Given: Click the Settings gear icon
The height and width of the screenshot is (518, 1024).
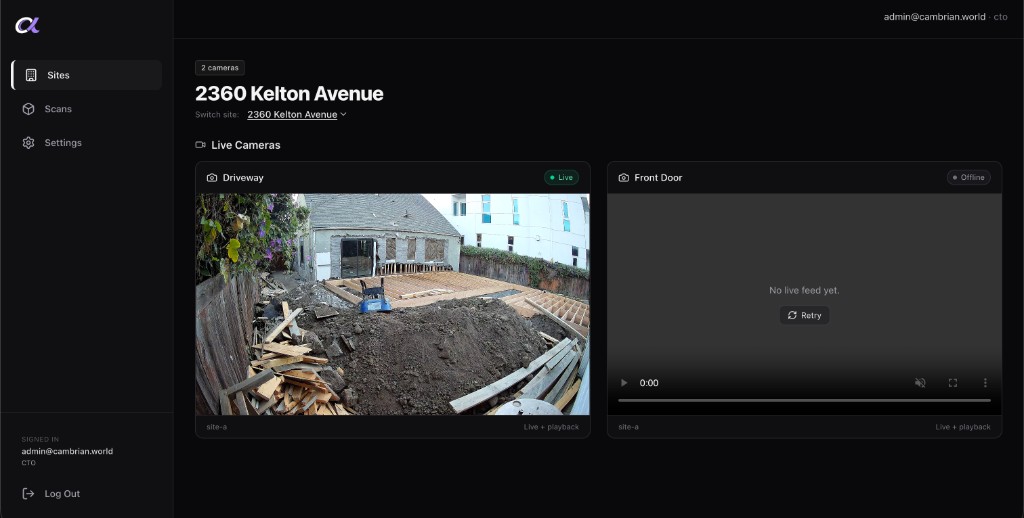Looking at the screenshot, I should (x=28, y=142).
